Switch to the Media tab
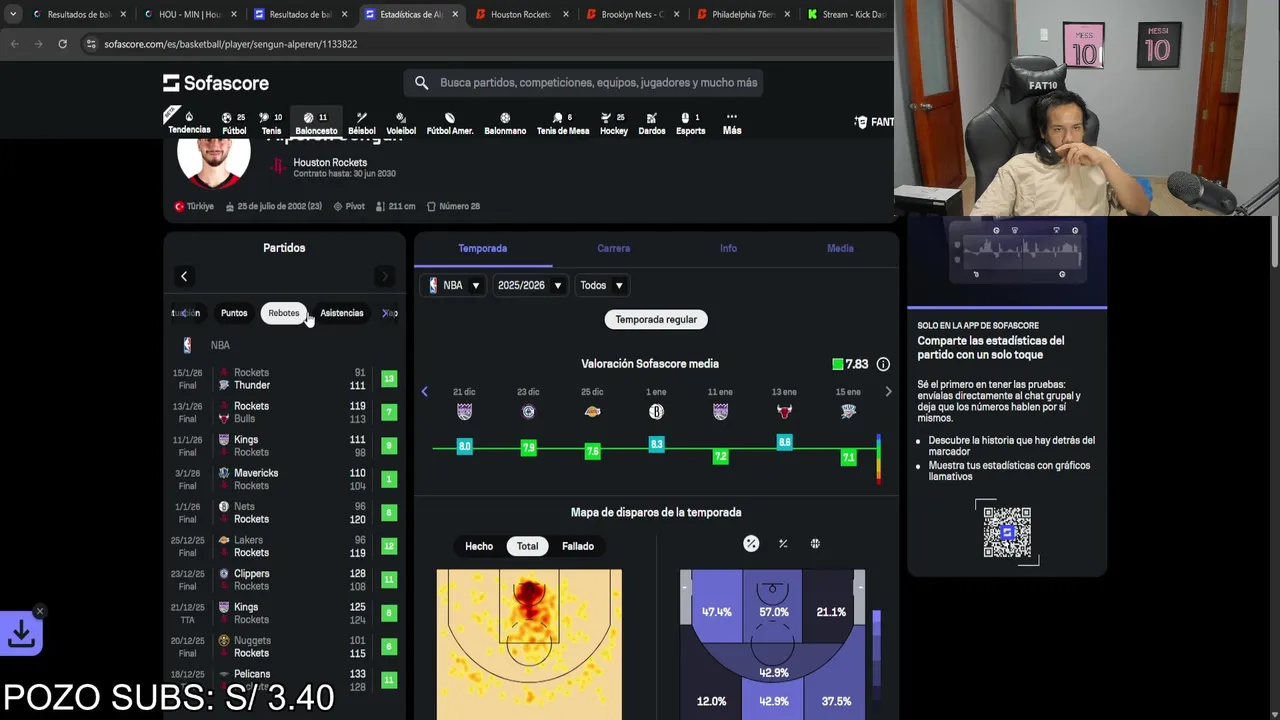 840,248
